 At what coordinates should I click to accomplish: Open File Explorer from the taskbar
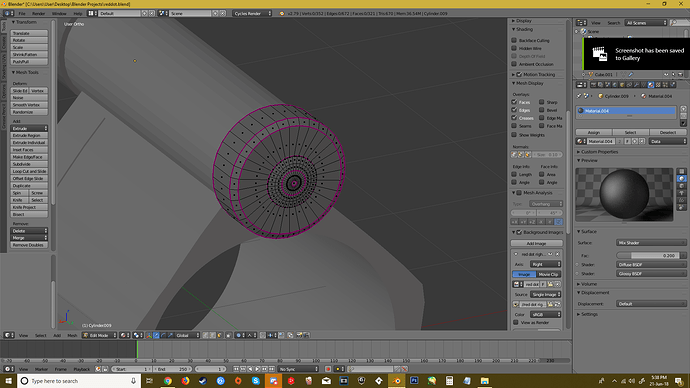click(x=484, y=381)
